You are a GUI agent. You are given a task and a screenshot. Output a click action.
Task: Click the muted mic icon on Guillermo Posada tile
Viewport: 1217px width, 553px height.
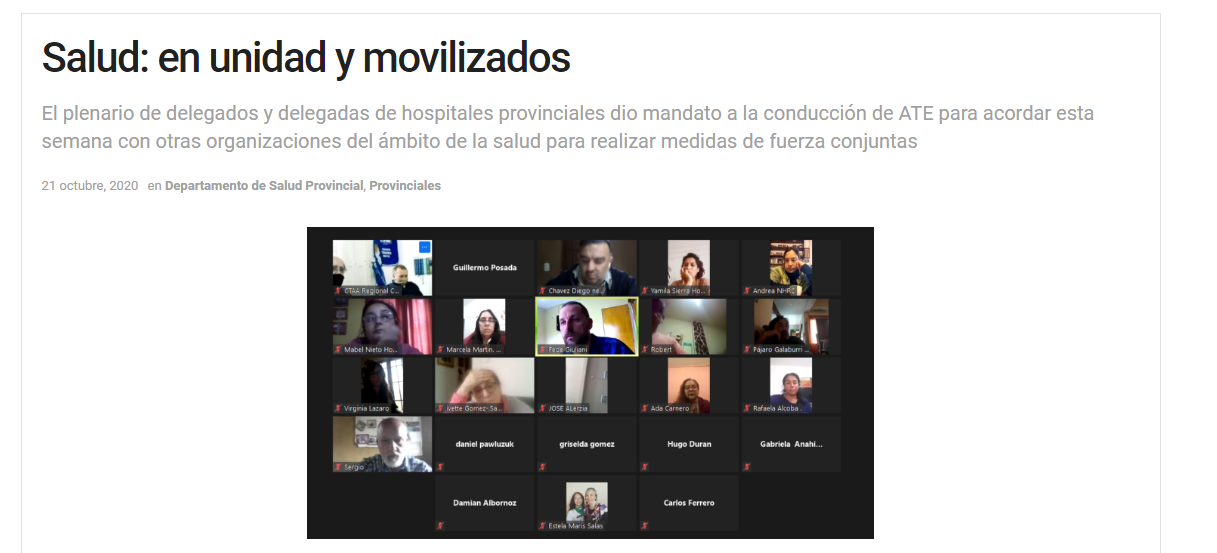coord(440,291)
